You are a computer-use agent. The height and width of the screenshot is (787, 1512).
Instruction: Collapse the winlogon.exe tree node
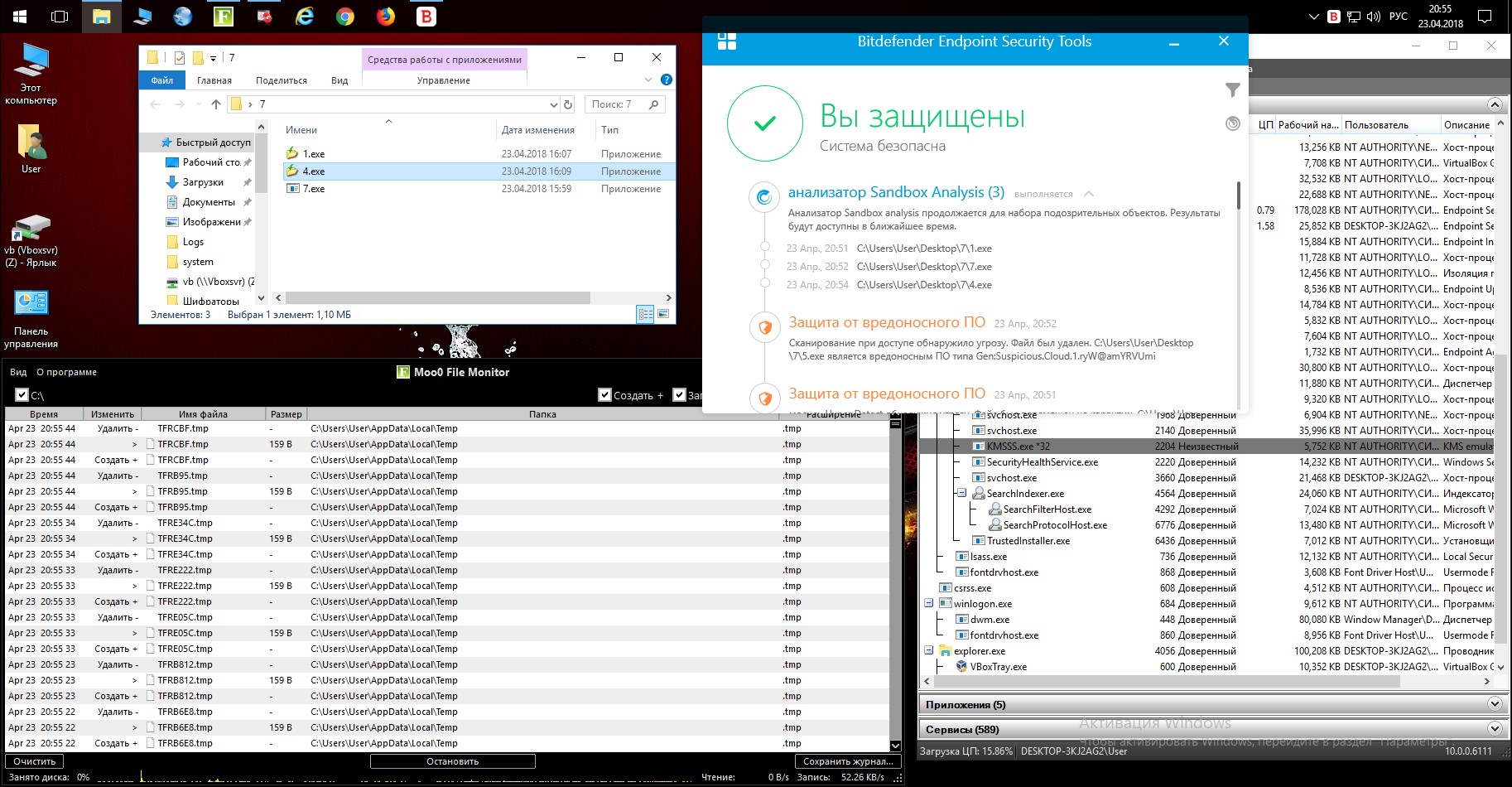pyautogui.click(x=929, y=603)
